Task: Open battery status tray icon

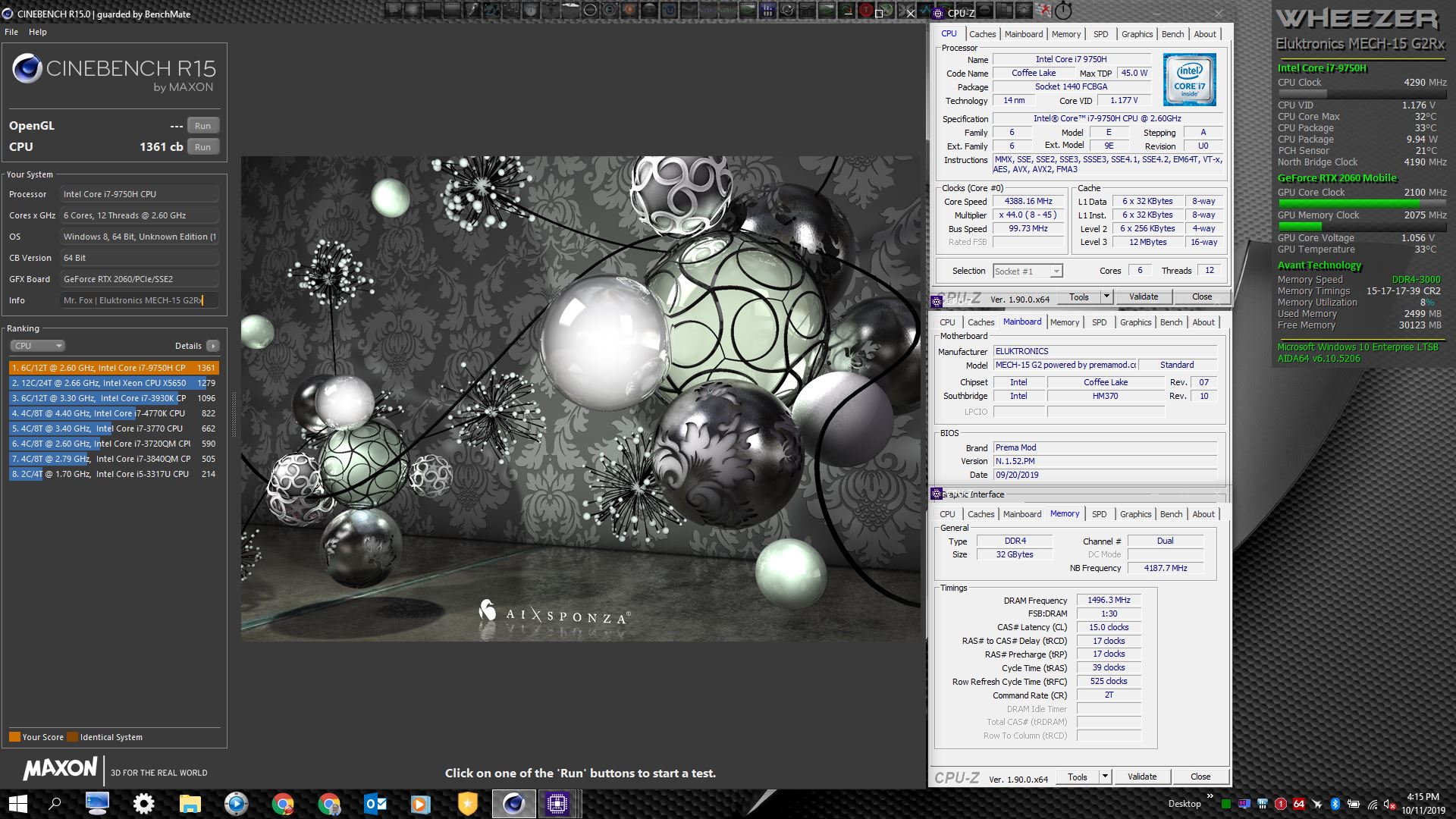Action: 1354,804
